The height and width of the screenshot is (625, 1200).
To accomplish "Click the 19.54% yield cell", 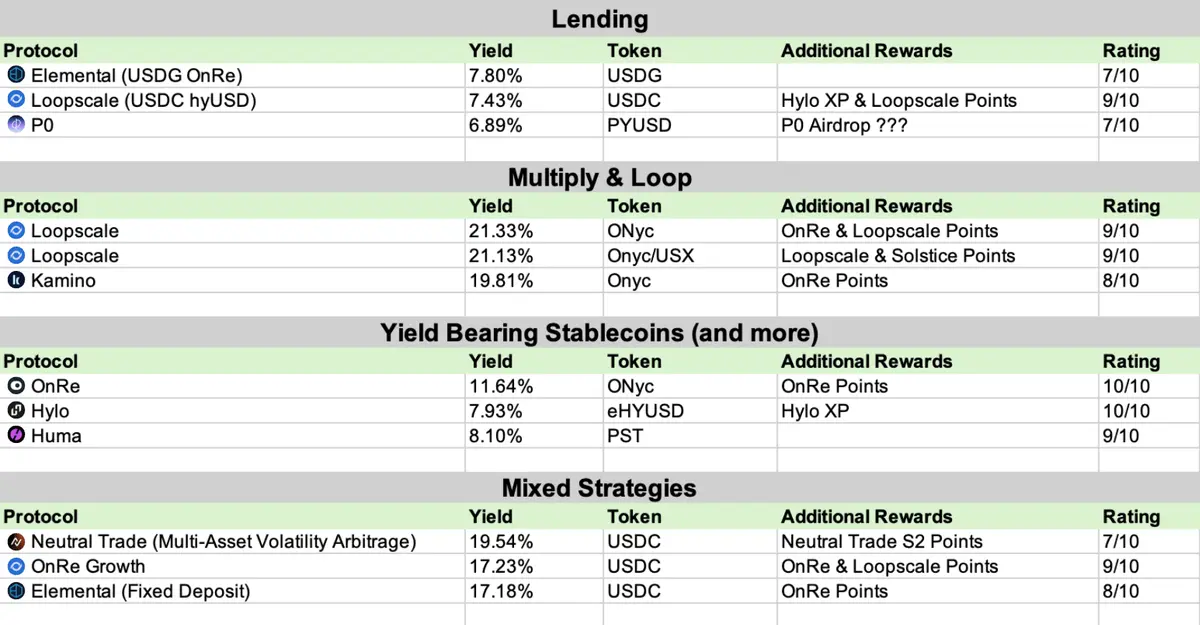I will tap(534, 542).
